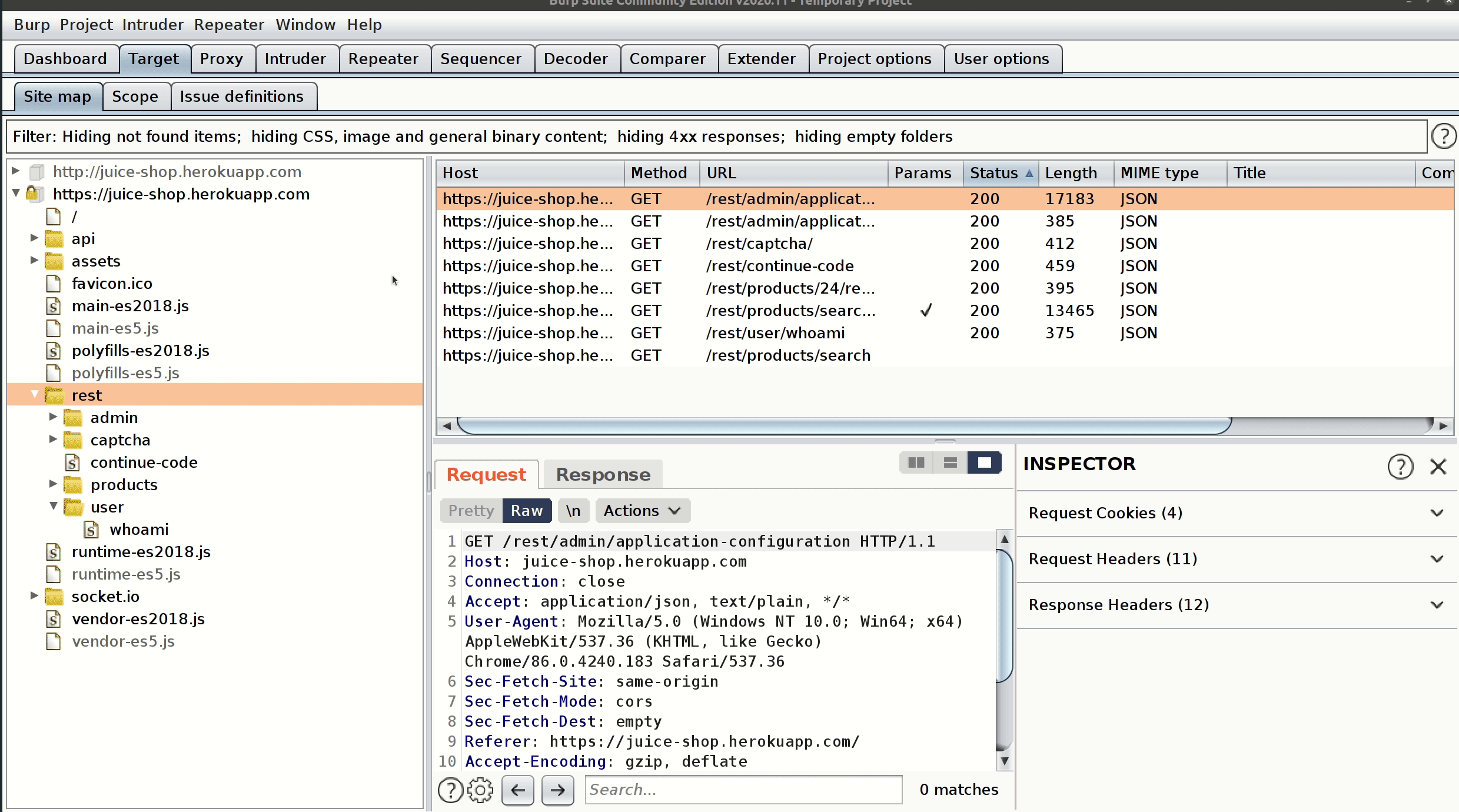Collapse the user folder
The width and height of the screenshot is (1459, 812).
tap(53, 506)
